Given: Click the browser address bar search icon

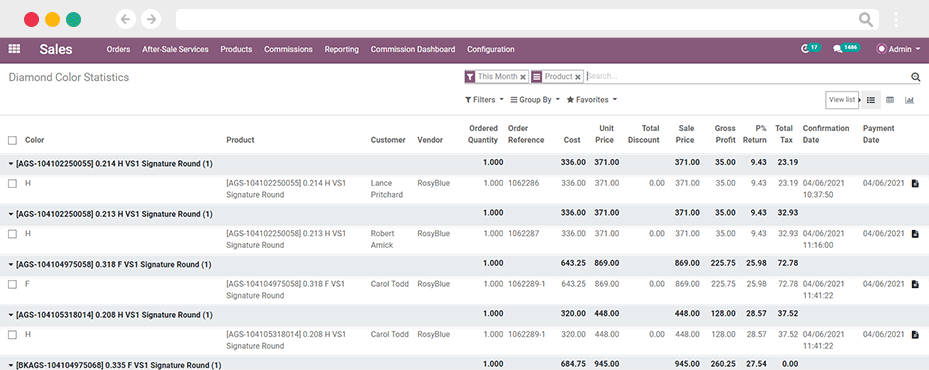Looking at the screenshot, I should pyautogui.click(x=866, y=20).
